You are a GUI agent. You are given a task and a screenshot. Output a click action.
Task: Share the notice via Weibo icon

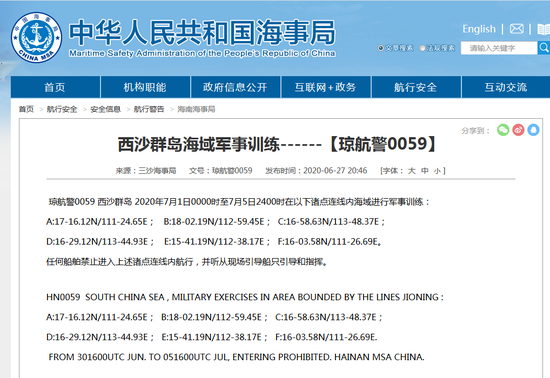pyautogui.click(x=518, y=130)
